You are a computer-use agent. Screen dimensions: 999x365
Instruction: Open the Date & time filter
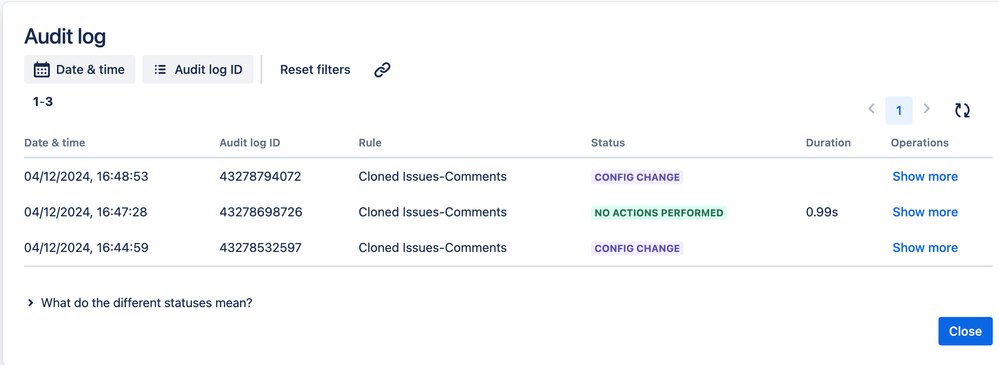tap(80, 69)
